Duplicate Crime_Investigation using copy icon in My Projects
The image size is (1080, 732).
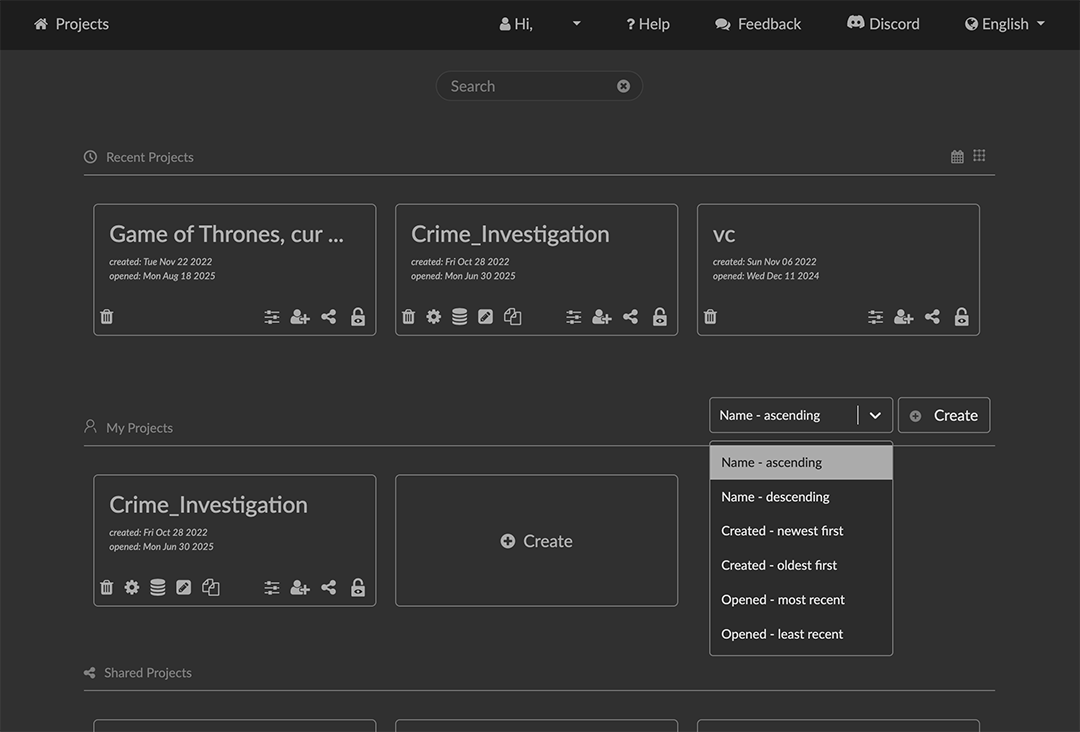[x=210, y=588]
